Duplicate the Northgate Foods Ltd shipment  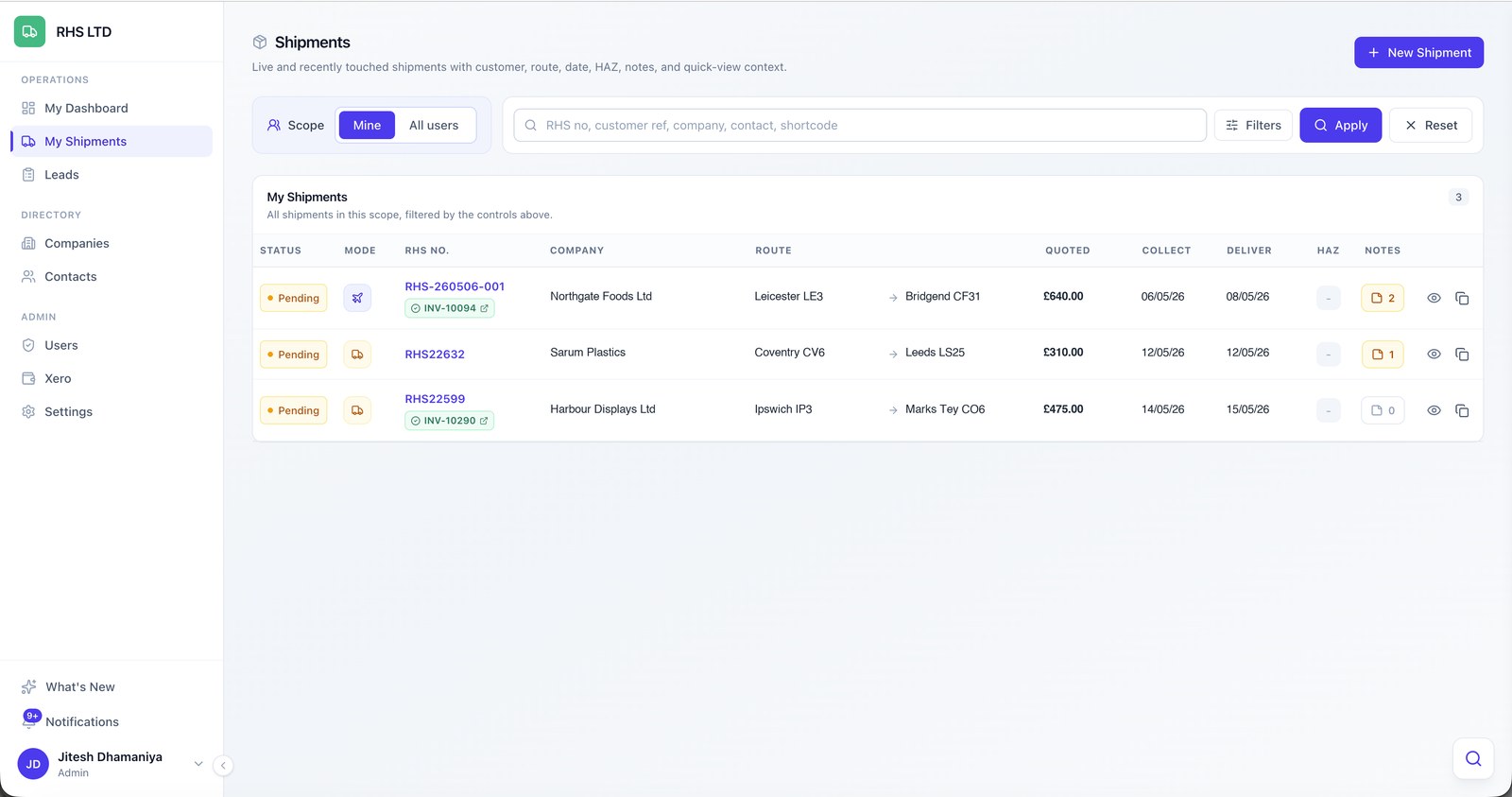1462,298
